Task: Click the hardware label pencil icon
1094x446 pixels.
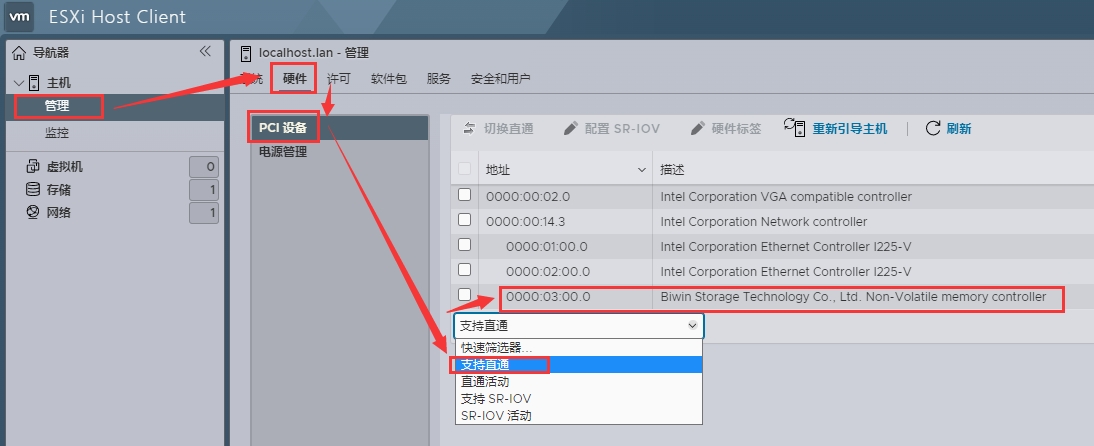Action: click(698, 128)
